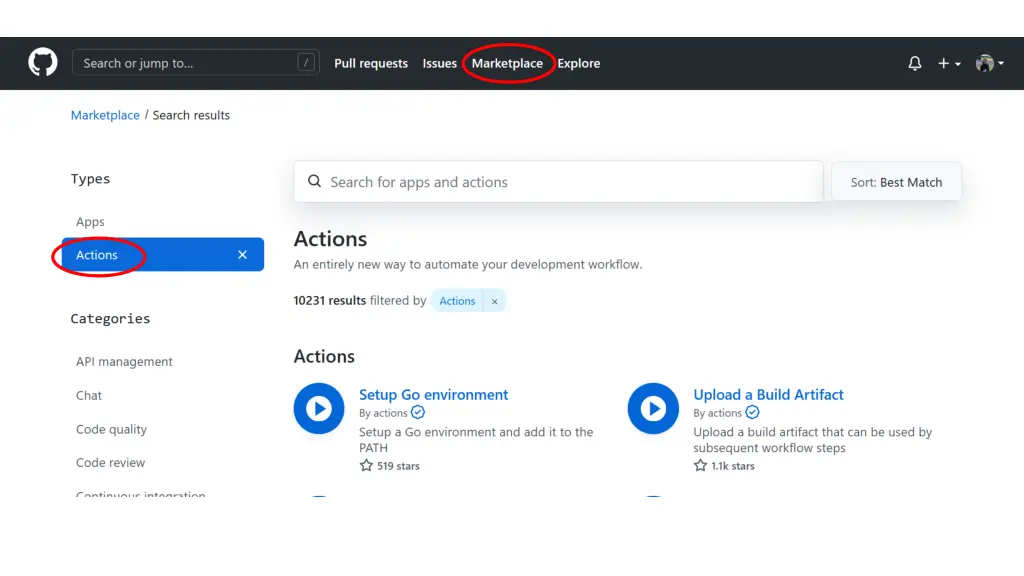Select the Actions type filter
Image resolution: width=1024 pixels, height=576 pixels.
tap(163, 255)
